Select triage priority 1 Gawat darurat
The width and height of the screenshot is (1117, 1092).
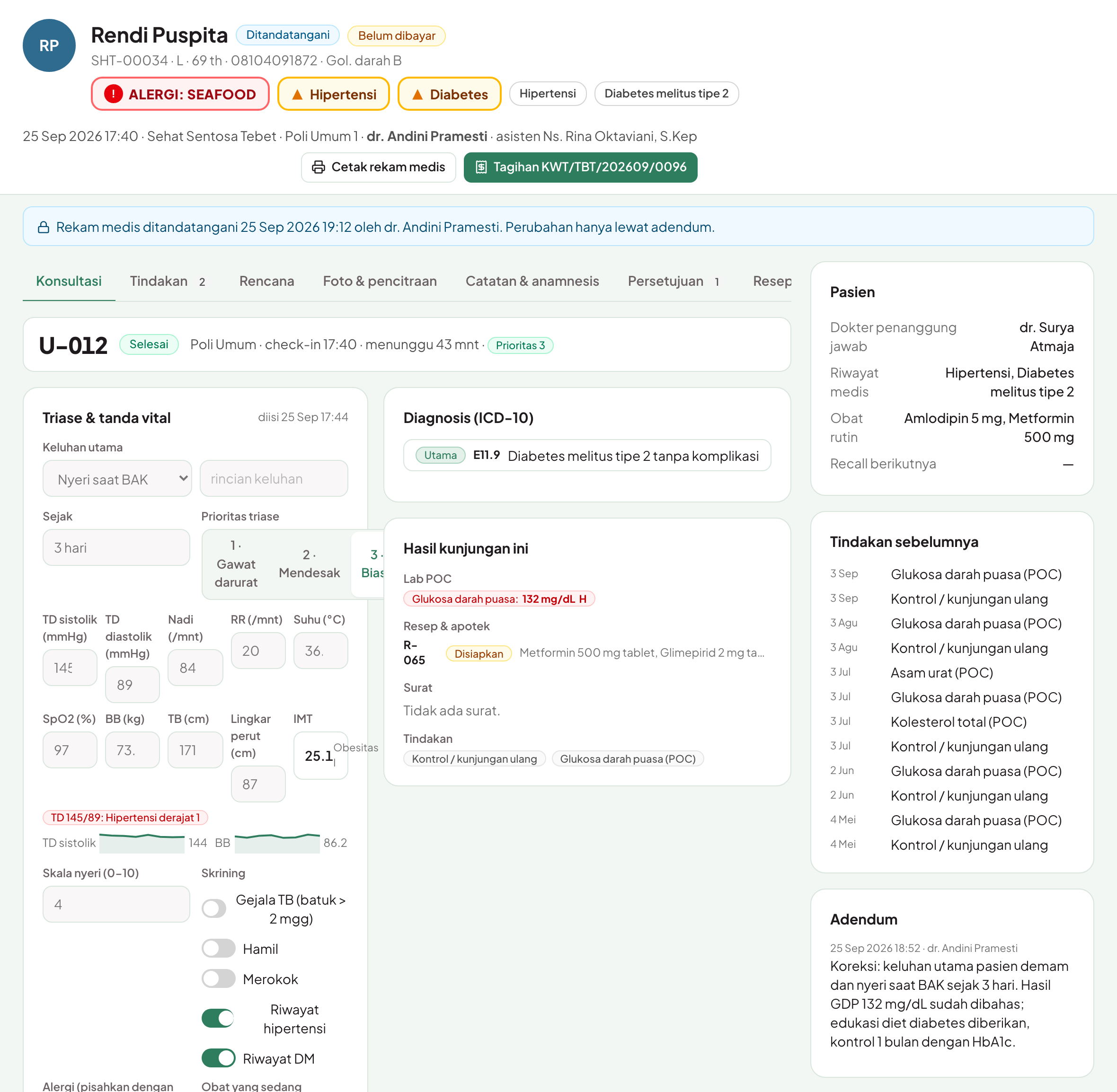[236, 564]
